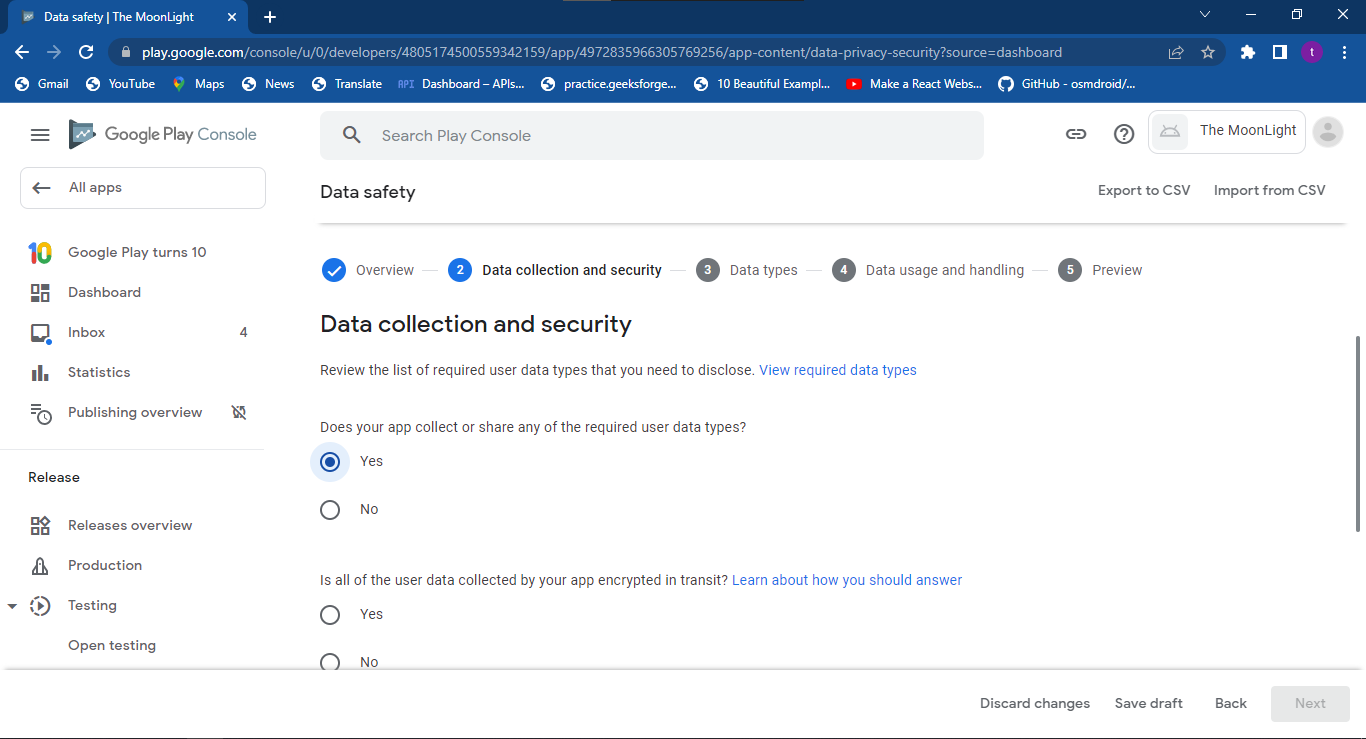Screen dimensions: 1366x739
Task: Open Chrome profile avatar
Action: click(1312, 52)
